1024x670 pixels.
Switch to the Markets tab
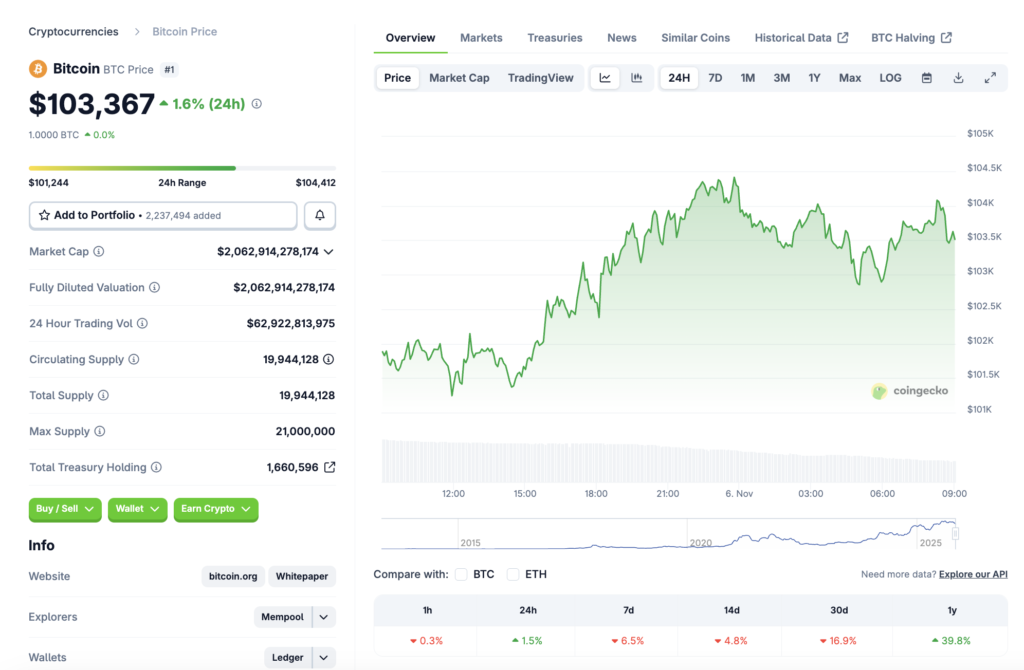(x=481, y=37)
